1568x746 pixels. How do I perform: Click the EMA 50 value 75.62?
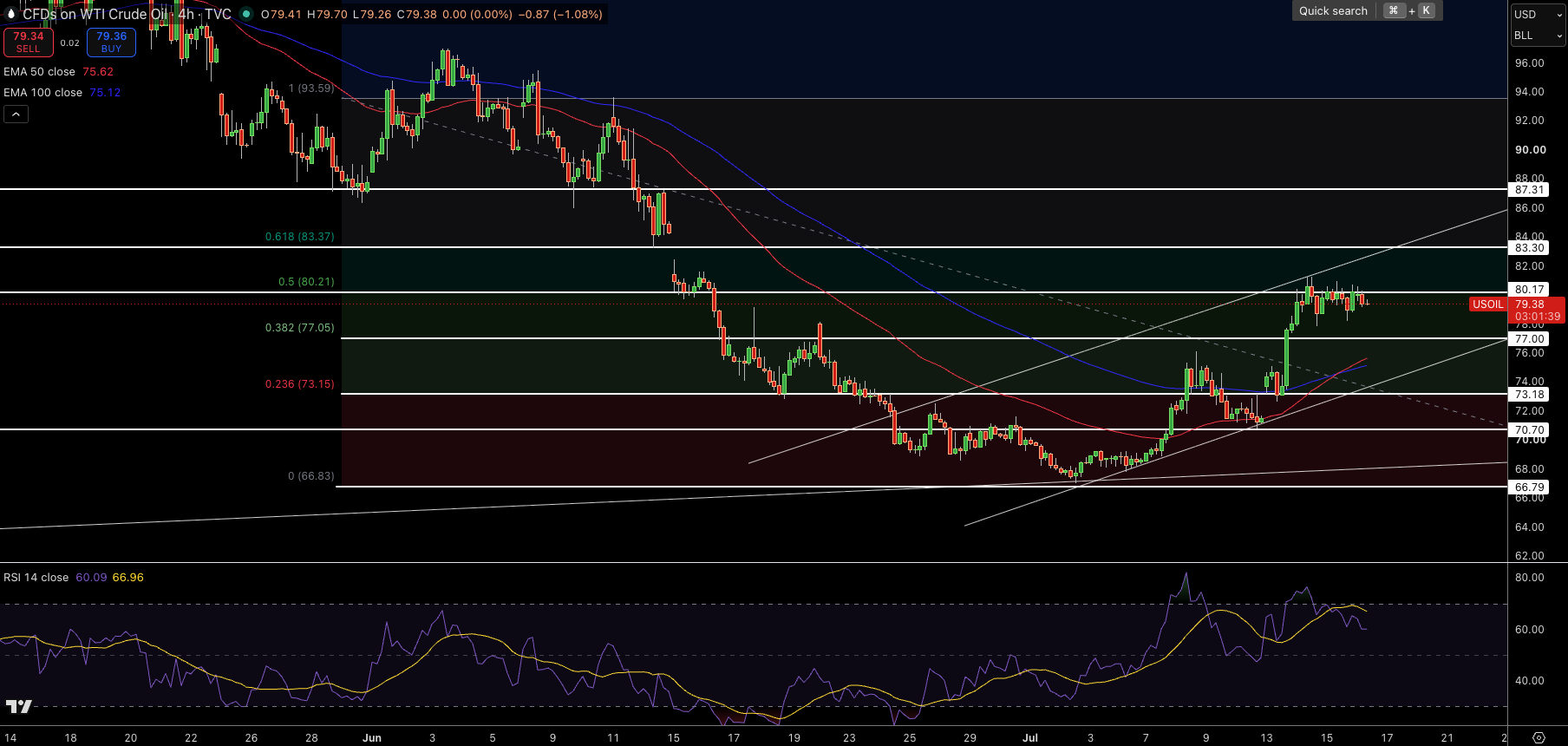coord(98,72)
